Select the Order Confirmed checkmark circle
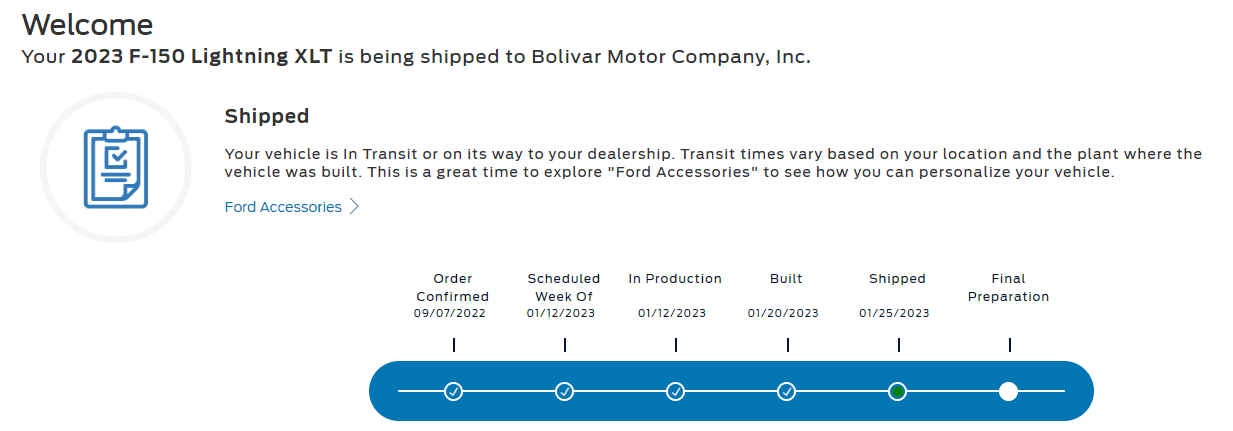1233x431 pixels. pos(453,391)
